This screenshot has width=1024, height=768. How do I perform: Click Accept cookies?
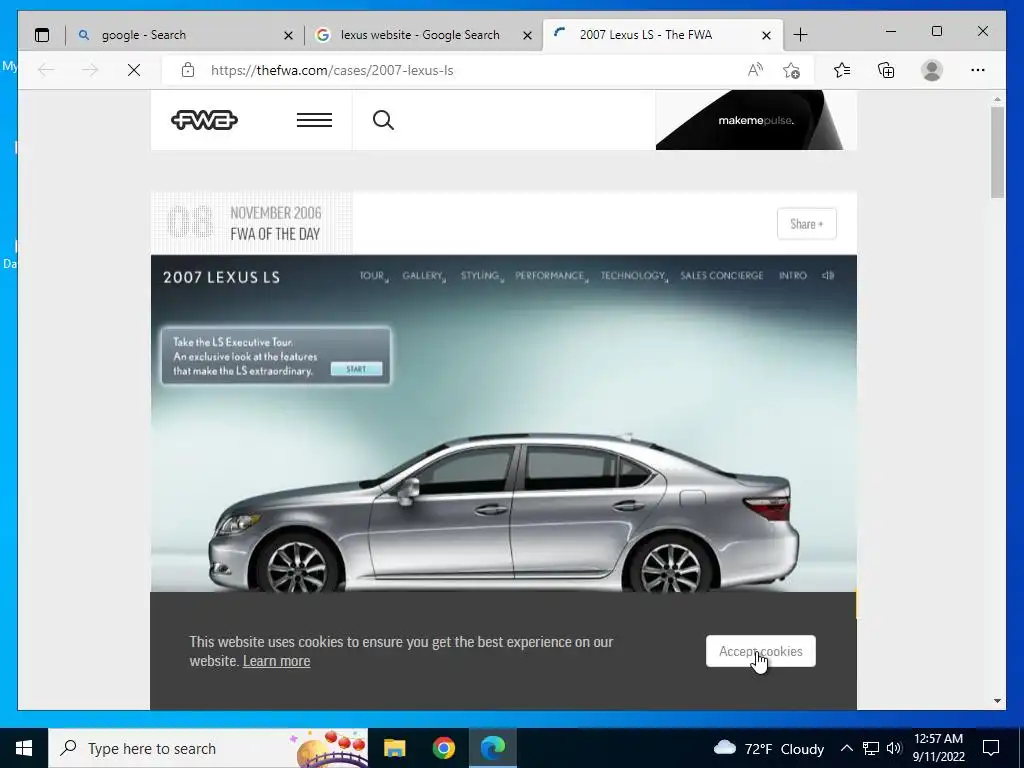[761, 651]
